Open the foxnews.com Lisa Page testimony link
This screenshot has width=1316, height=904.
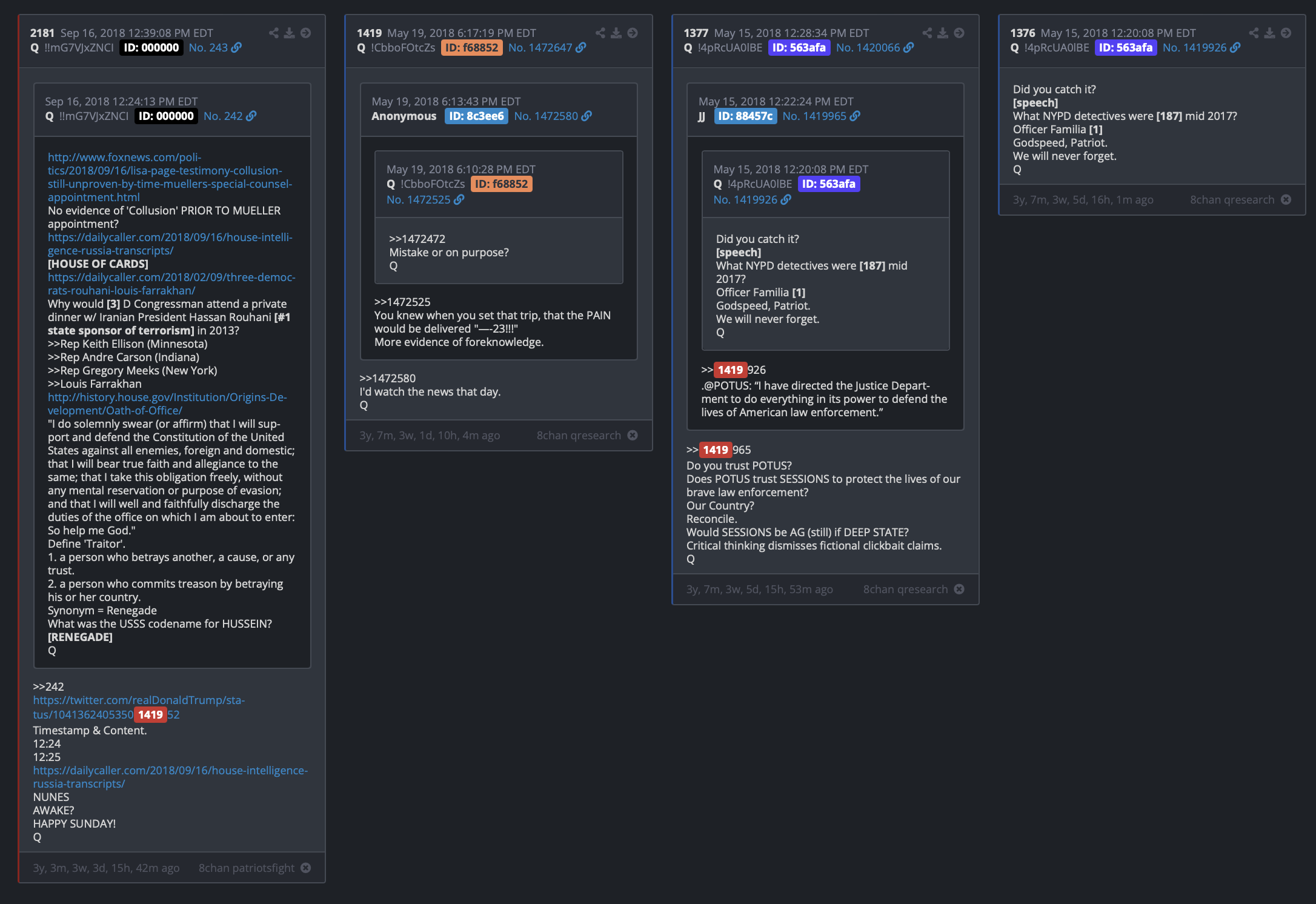pyautogui.click(x=170, y=177)
